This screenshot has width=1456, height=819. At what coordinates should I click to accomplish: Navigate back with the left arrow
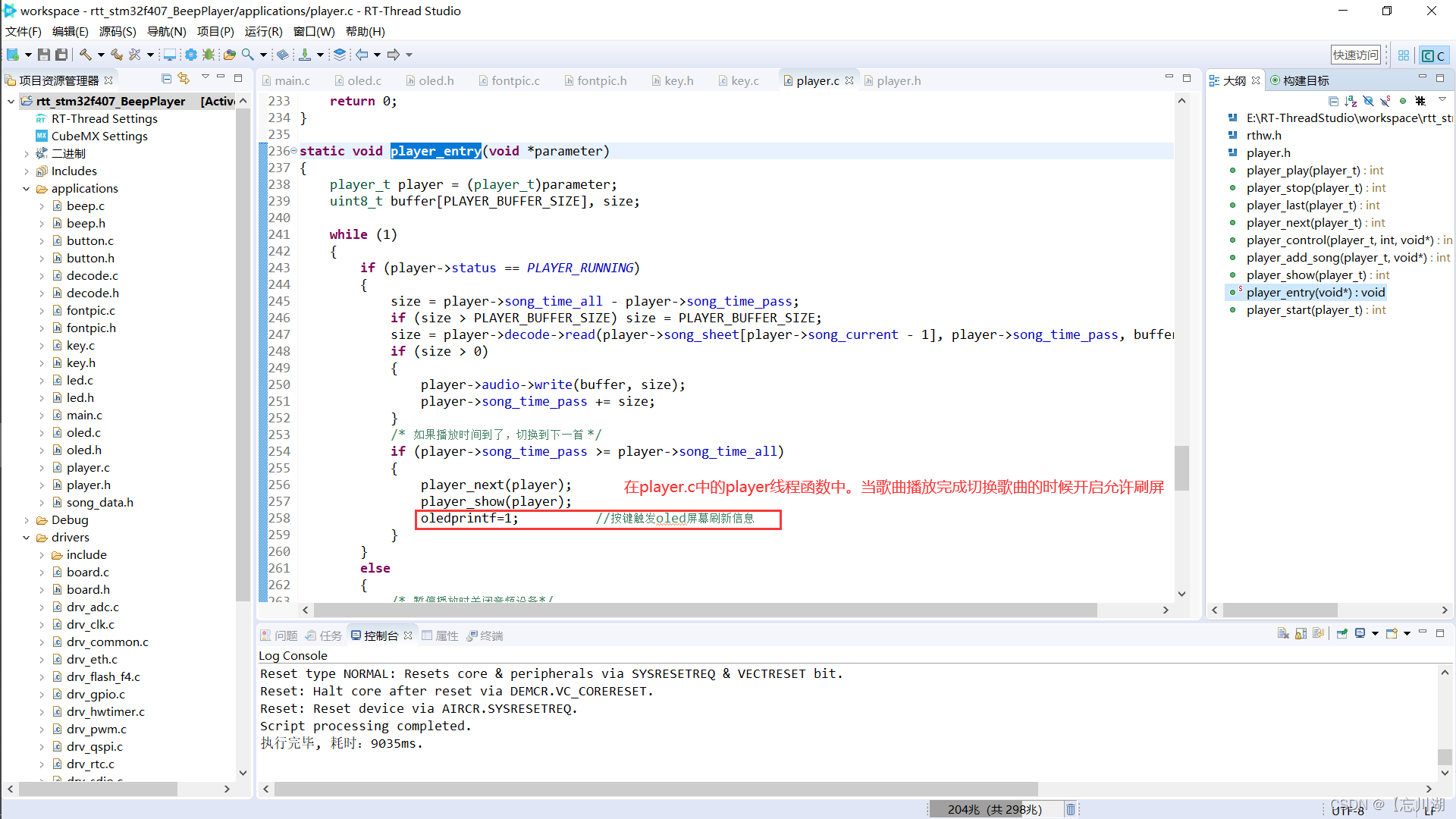(x=362, y=55)
